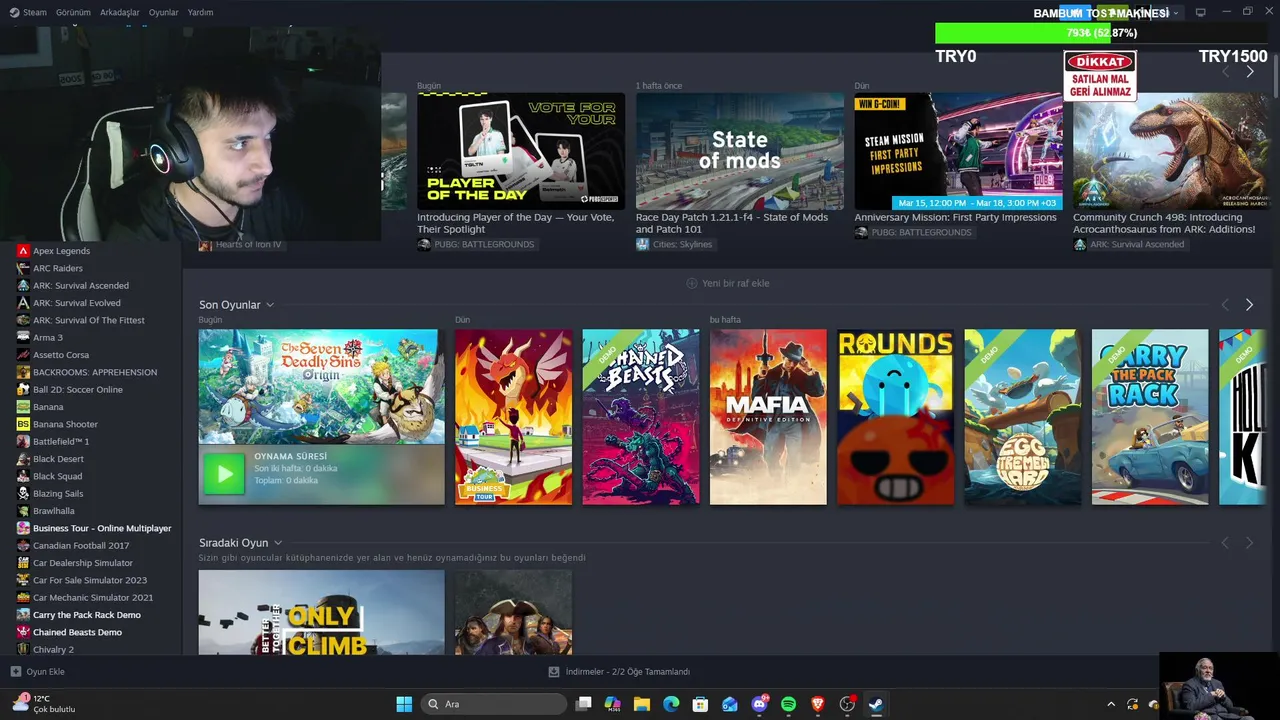
Task: Open PUBG: BATTLEGROUNDS label under Player of the Day
Action: pos(476,244)
